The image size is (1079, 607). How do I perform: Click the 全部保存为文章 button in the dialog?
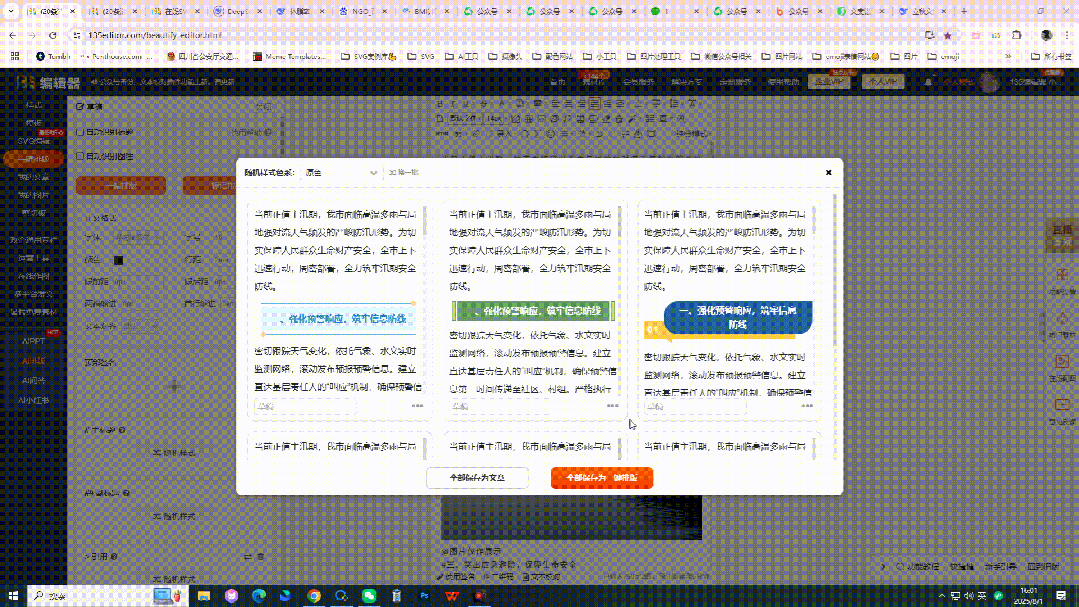[x=476, y=478]
